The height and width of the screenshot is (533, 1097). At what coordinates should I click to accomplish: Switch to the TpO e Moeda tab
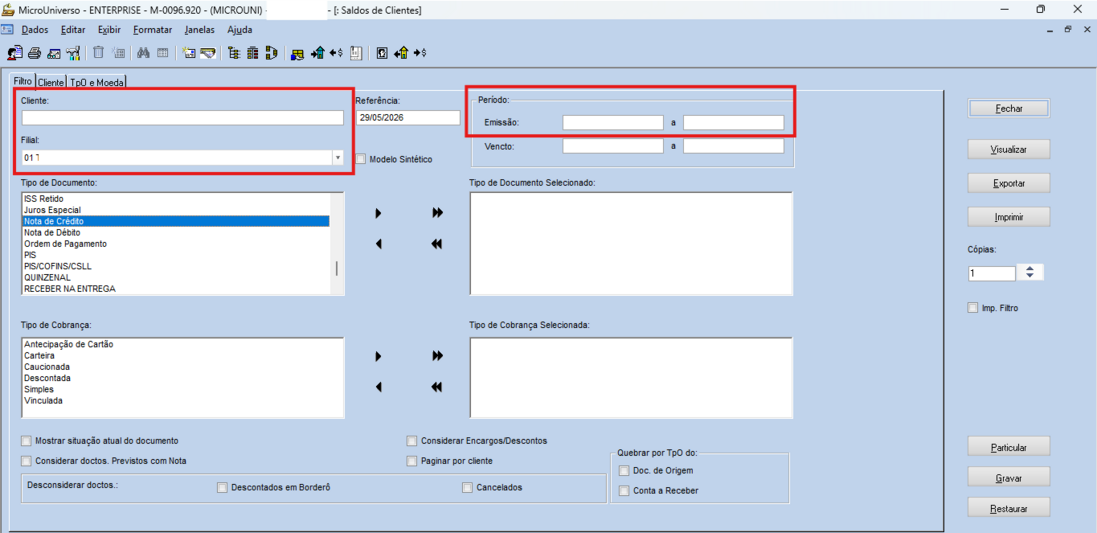tap(97, 83)
